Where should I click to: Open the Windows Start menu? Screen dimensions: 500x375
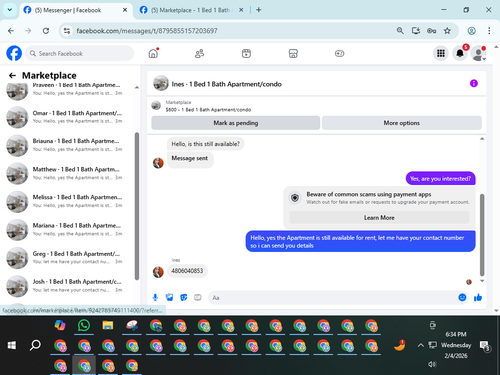12,345
